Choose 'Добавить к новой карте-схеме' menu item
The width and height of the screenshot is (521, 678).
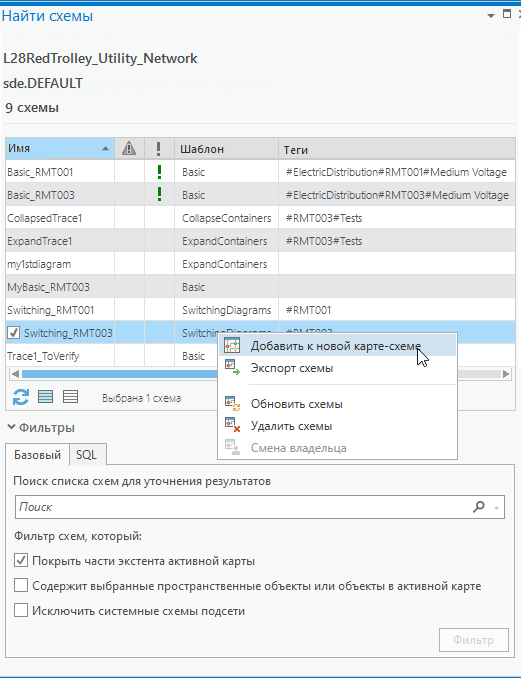337,346
